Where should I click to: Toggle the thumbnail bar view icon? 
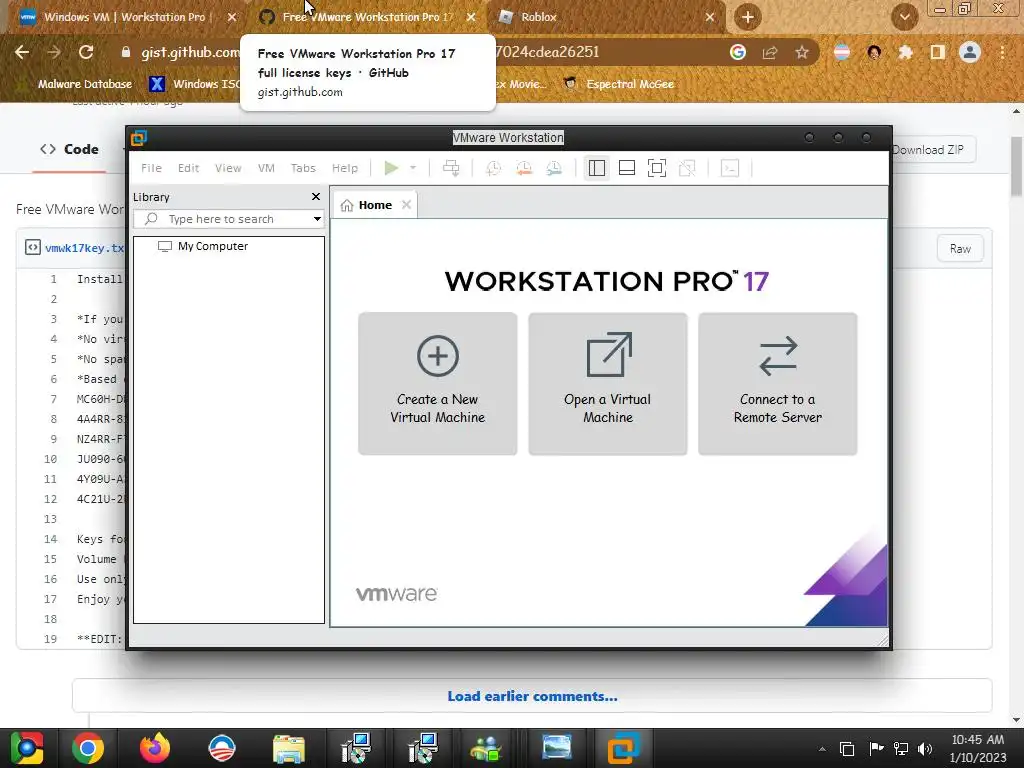[627, 168]
